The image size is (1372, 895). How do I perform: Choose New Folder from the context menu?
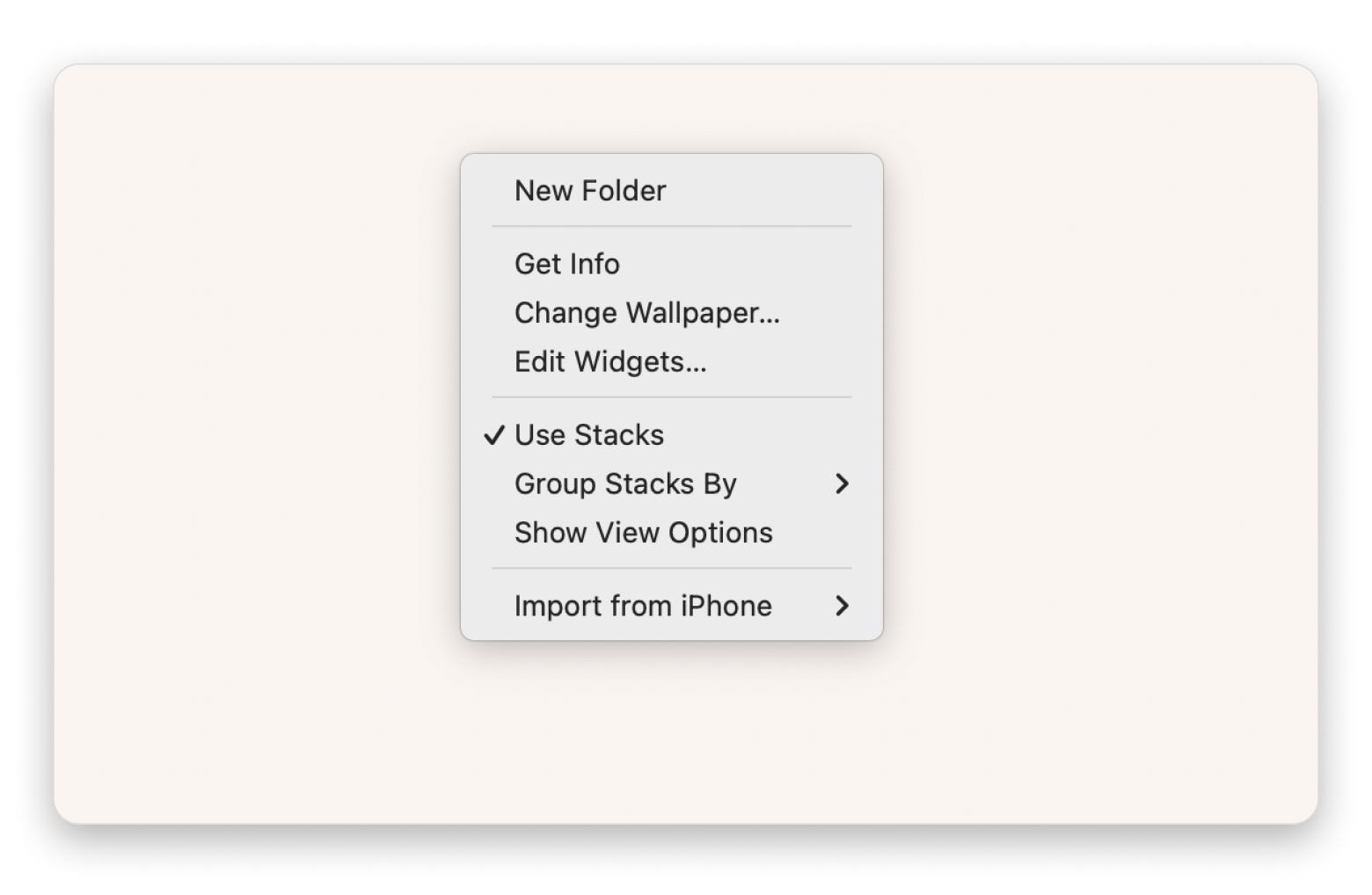(x=590, y=191)
